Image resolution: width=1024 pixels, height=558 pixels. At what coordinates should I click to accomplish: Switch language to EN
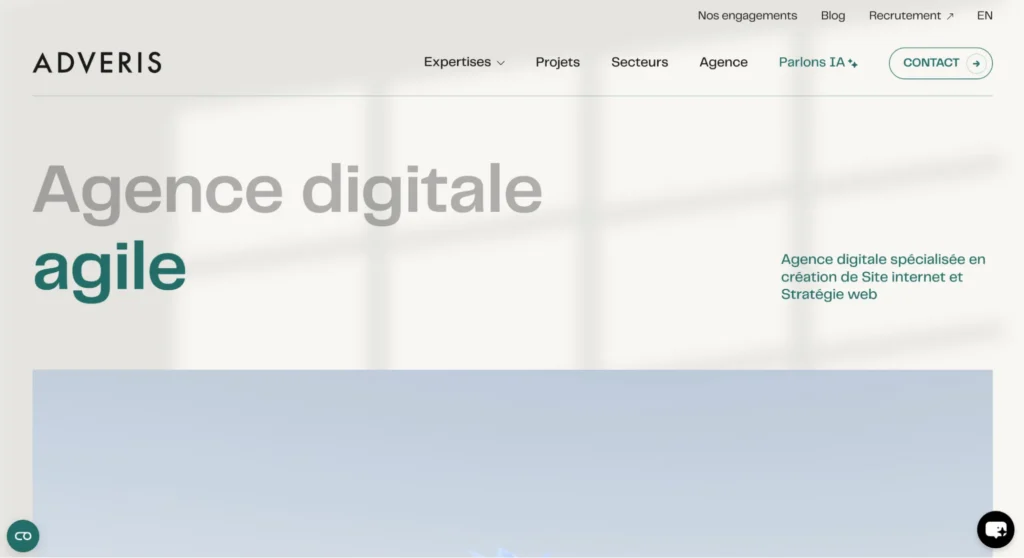[984, 16]
